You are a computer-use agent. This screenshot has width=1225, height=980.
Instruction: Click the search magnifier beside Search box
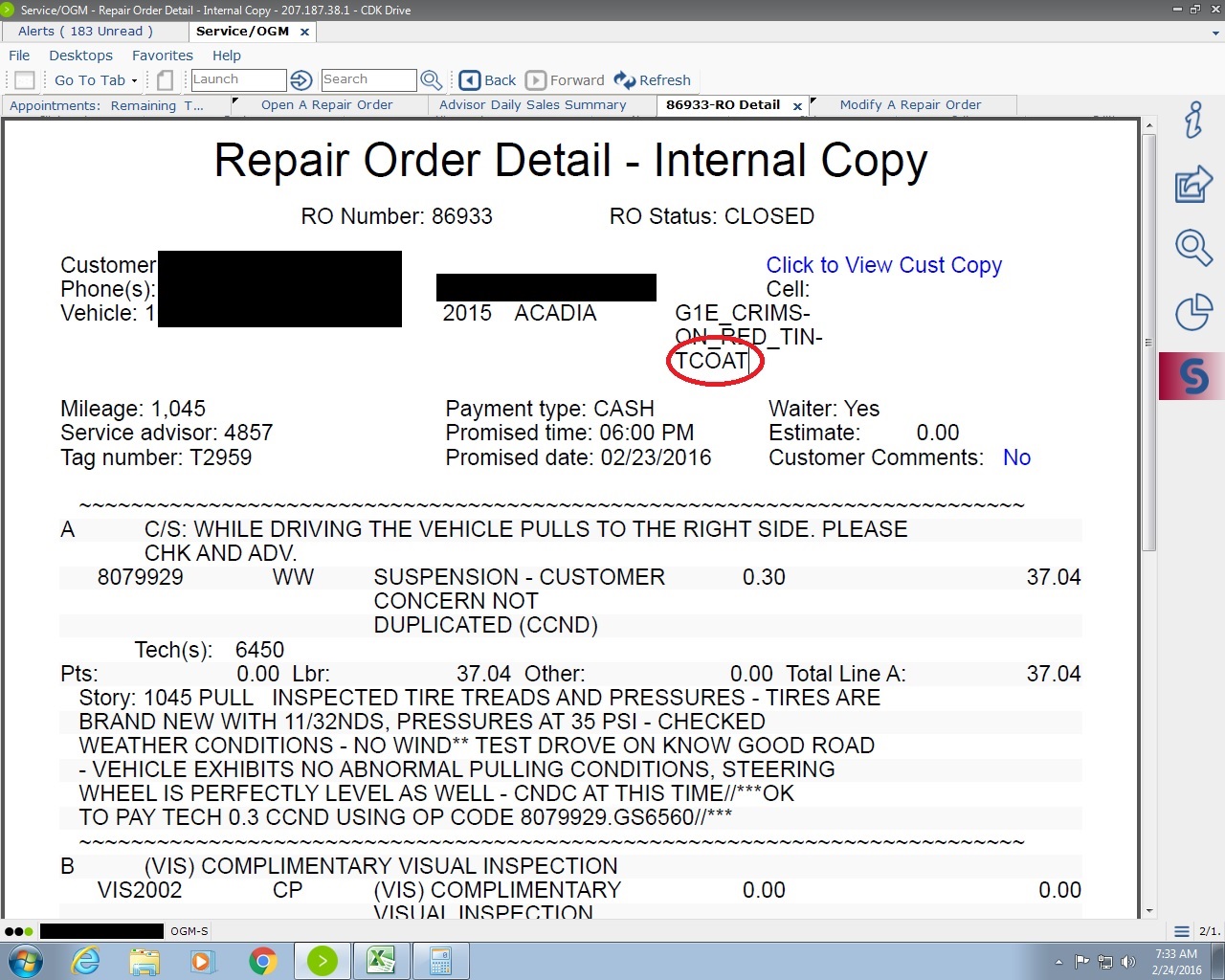click(x=431, y=80)
